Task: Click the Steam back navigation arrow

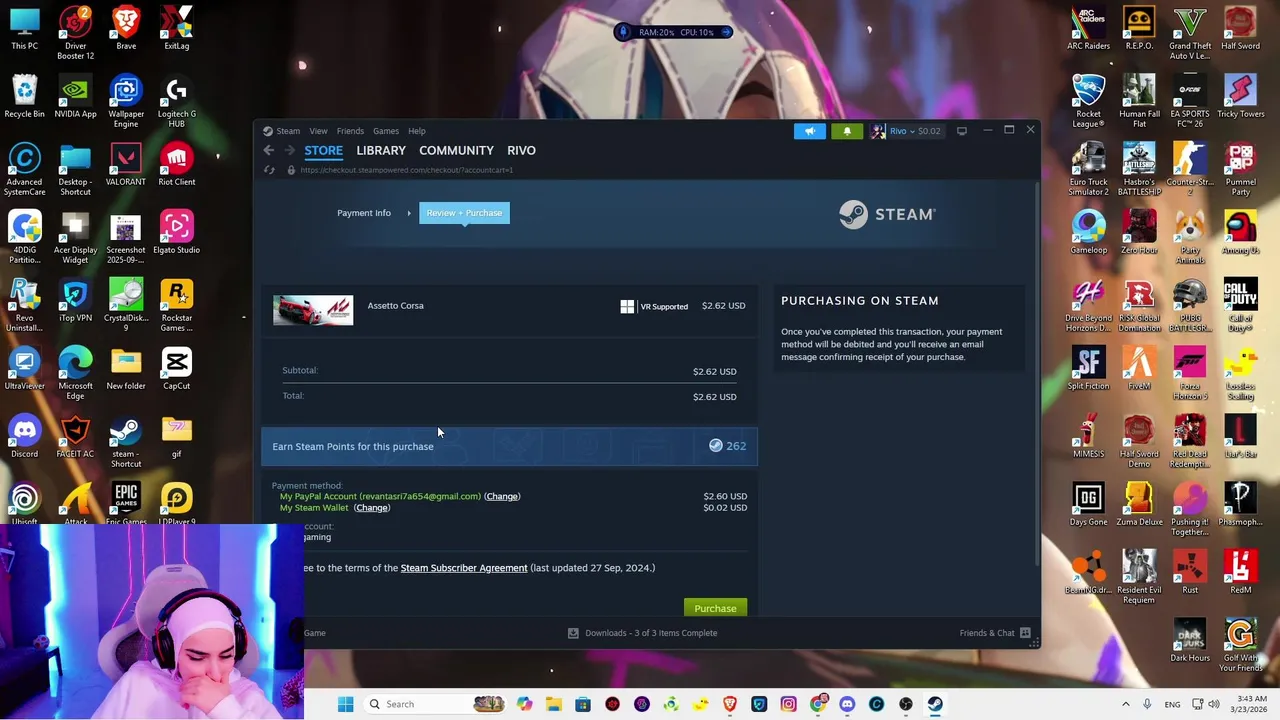Action: [x=268, y=150]
